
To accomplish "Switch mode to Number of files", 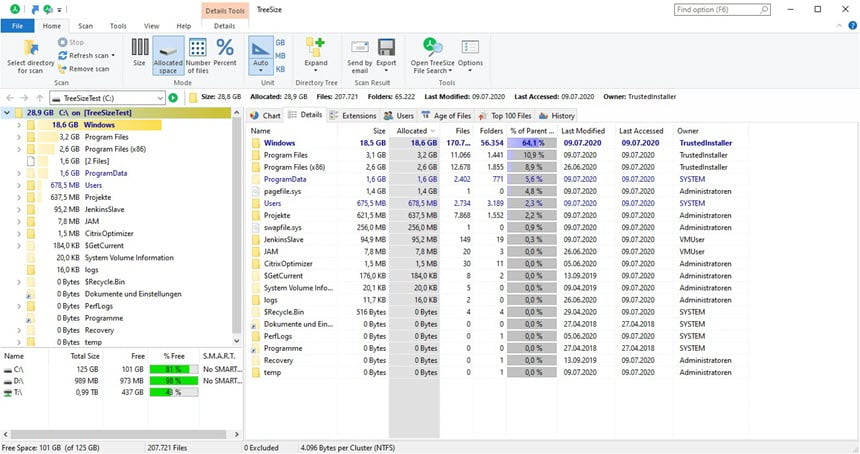I will [198, 55].
